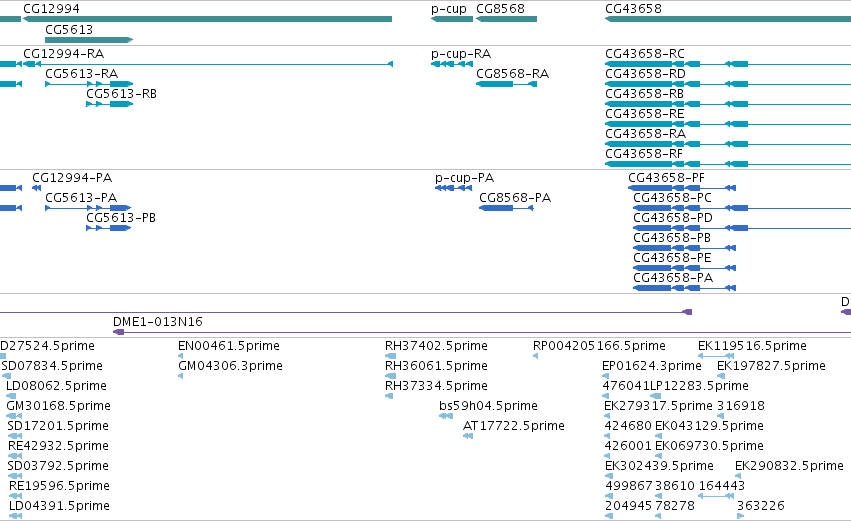The image size is (851, 521).
Task: Click EST EK290832.5prime
Action: pyautogui.click(x=789, y=467)
